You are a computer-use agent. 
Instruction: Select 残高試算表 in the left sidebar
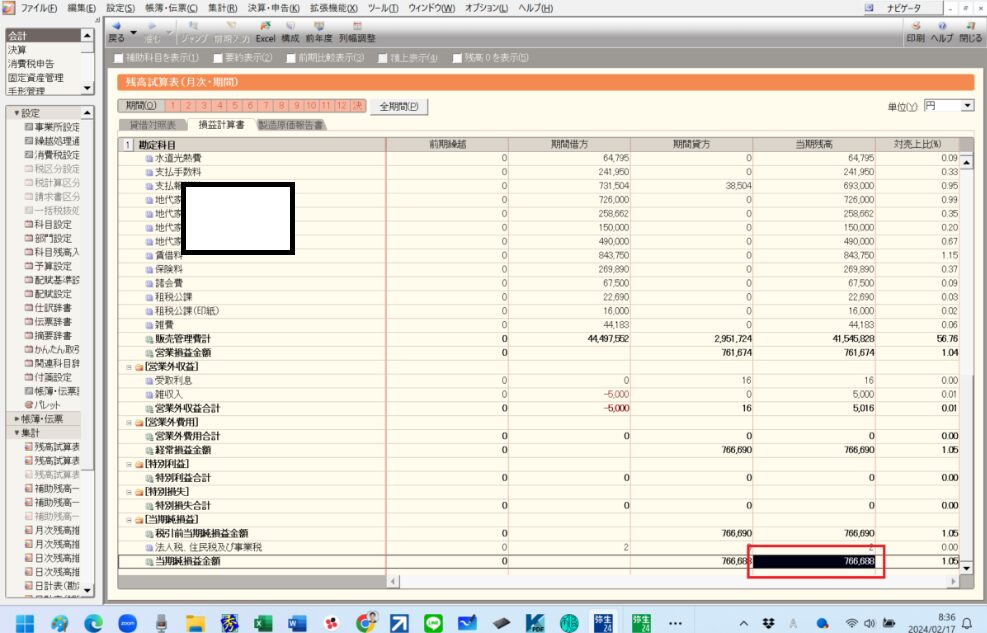[x=56, y=446]
